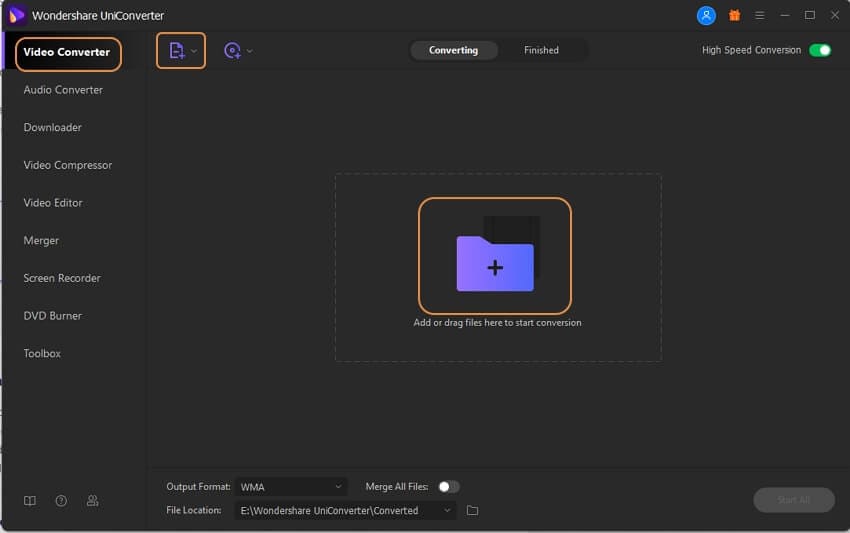Open the File Location path dropdown

[345, 510]
